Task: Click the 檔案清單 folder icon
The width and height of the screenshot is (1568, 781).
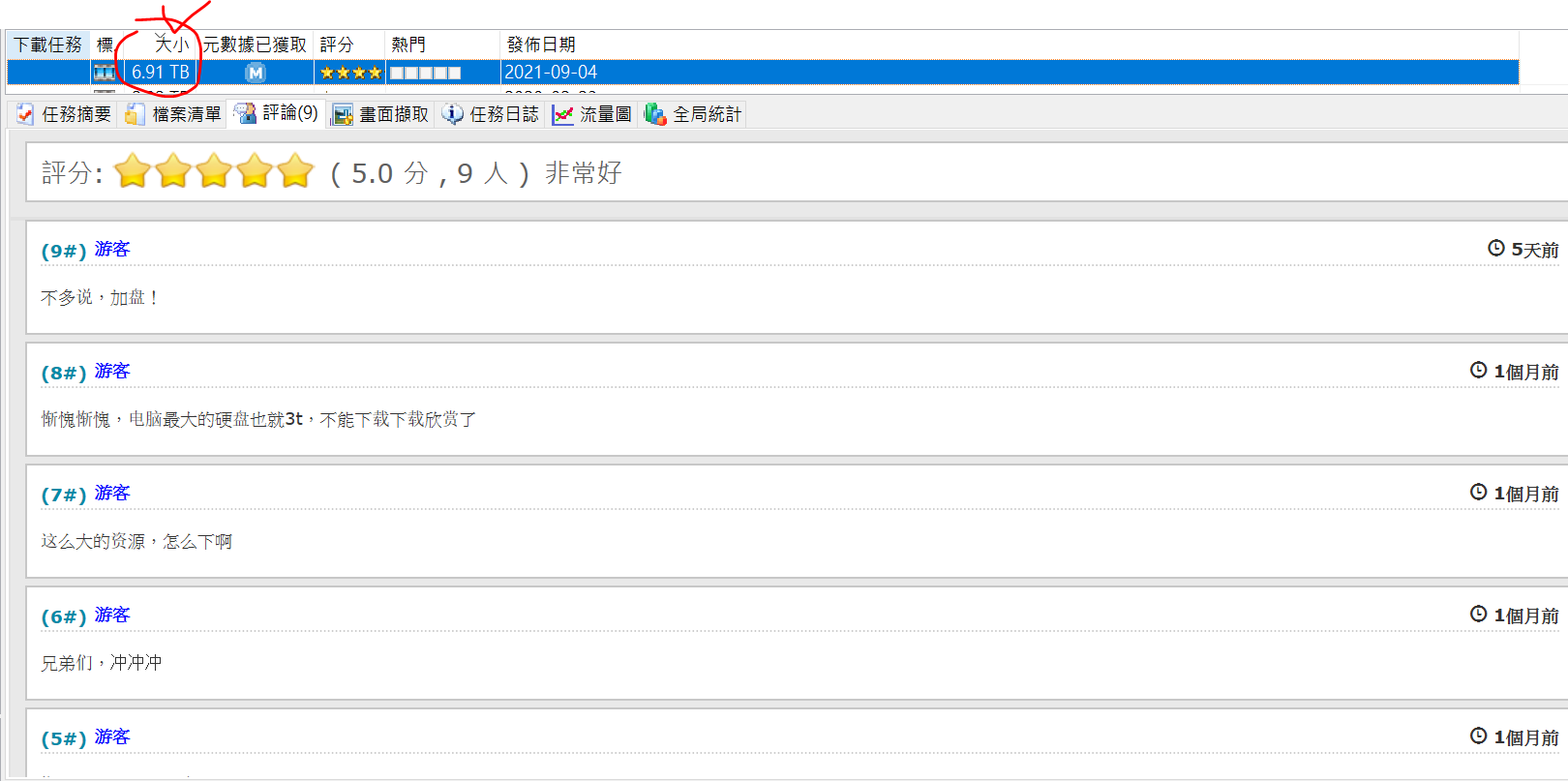Action: pos(136,114)
